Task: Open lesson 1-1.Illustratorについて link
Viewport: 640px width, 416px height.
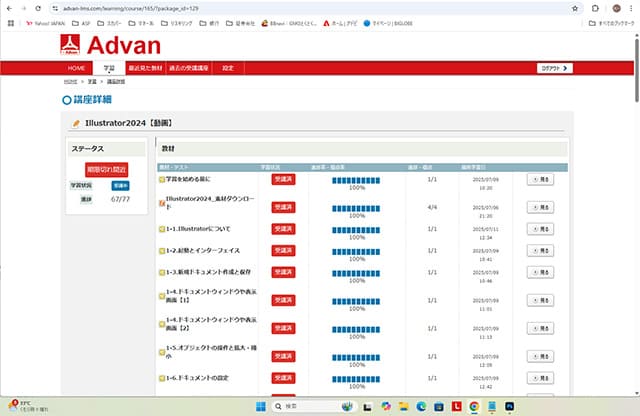Action: (x=205, y=227)
